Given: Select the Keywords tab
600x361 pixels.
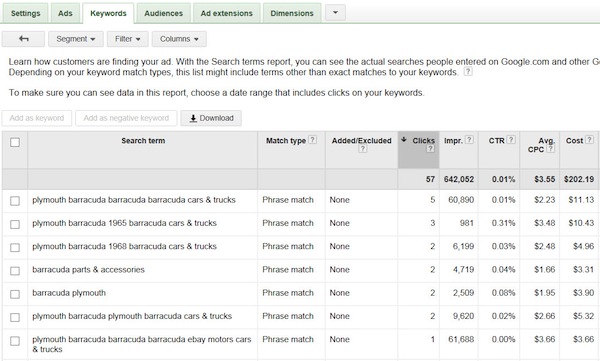Looking at the screenshot, I should click(x=108, y=13).
